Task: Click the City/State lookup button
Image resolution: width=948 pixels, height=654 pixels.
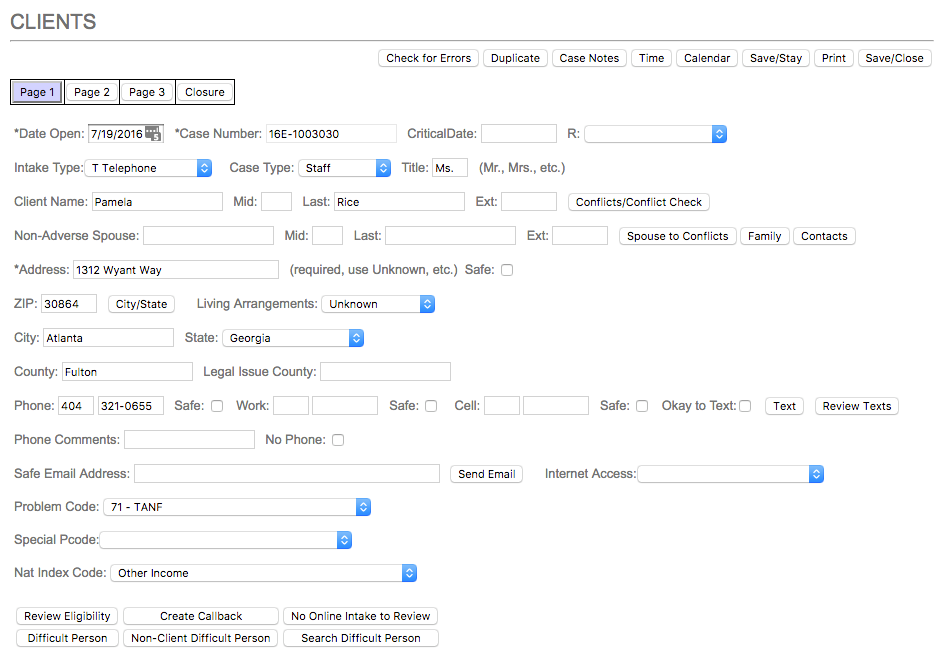Action: tap(141, 304)
